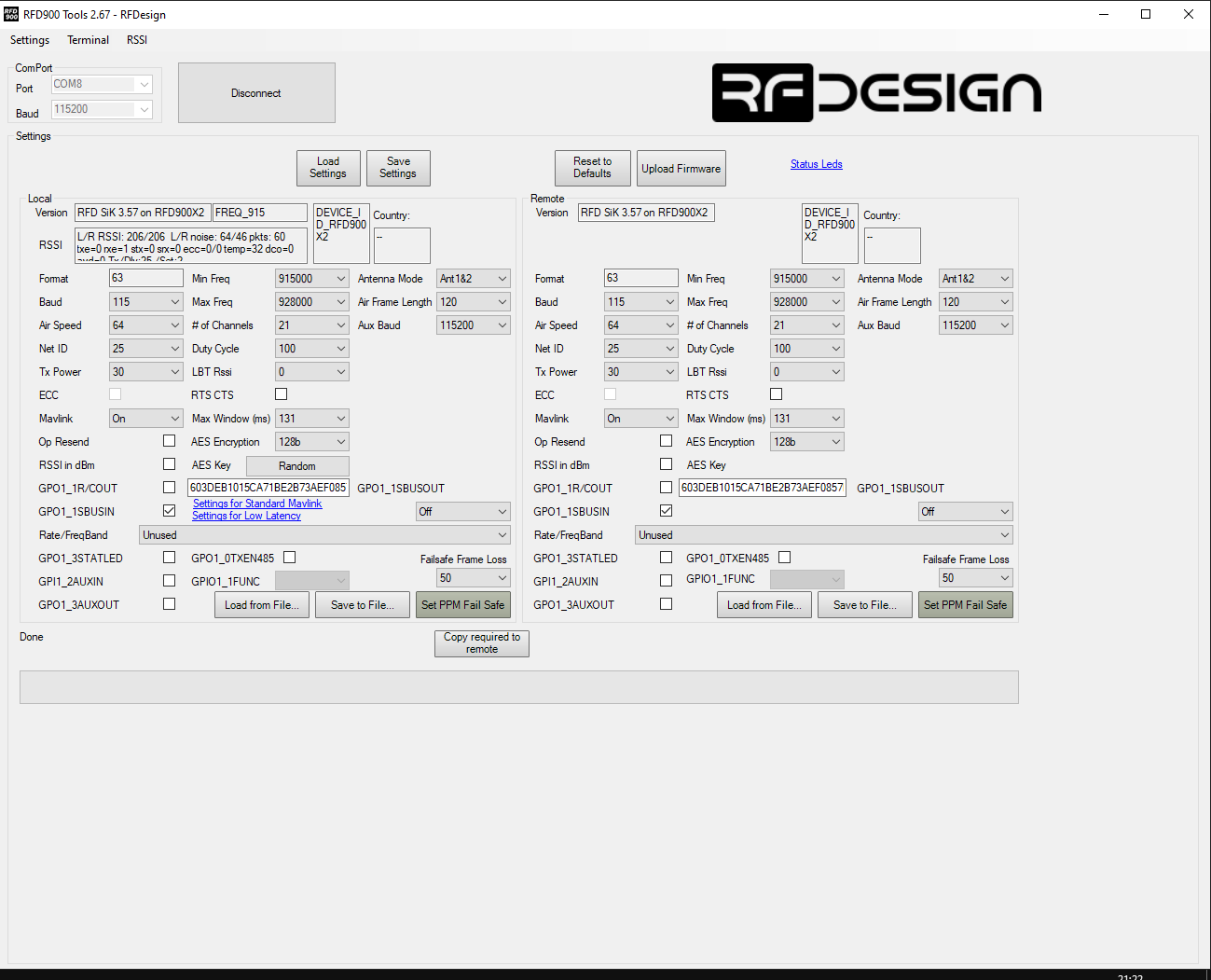Click the RFD900 app icon in title bar
This screenshot has height=980, width=1211.
point(11,14)
